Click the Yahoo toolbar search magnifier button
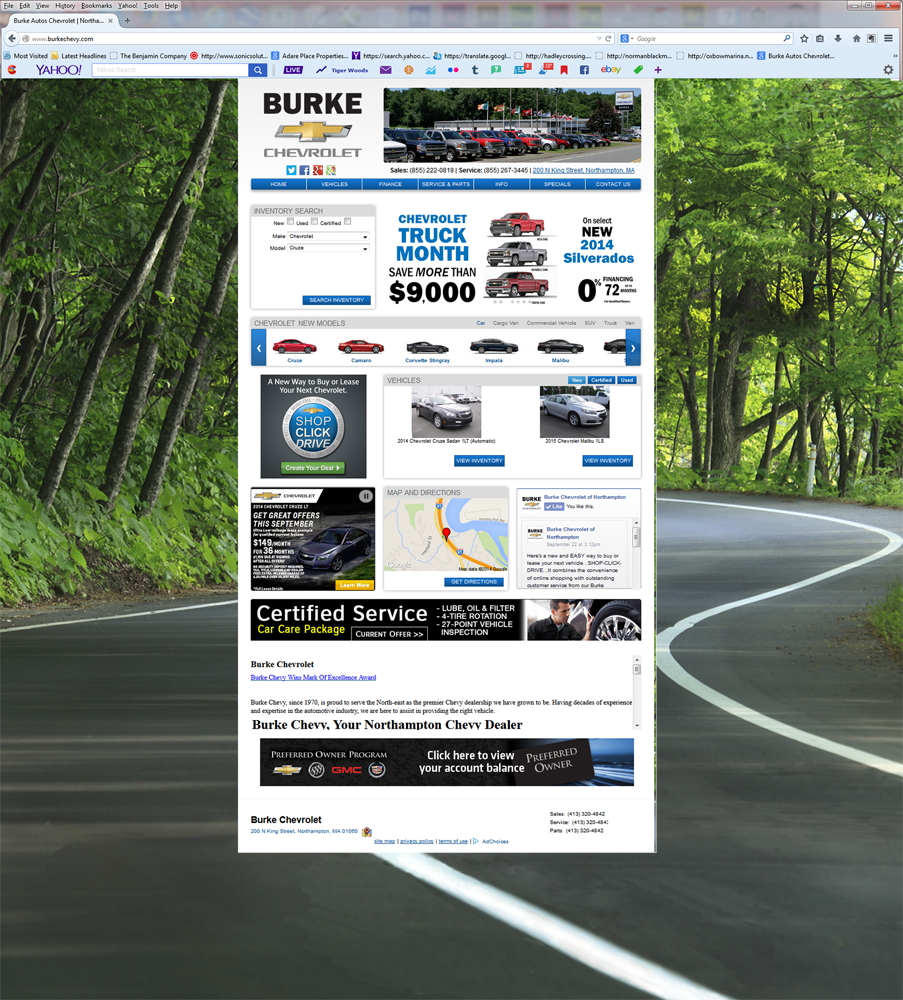This screenshot has width=903, height=1000. click(258, 70)
